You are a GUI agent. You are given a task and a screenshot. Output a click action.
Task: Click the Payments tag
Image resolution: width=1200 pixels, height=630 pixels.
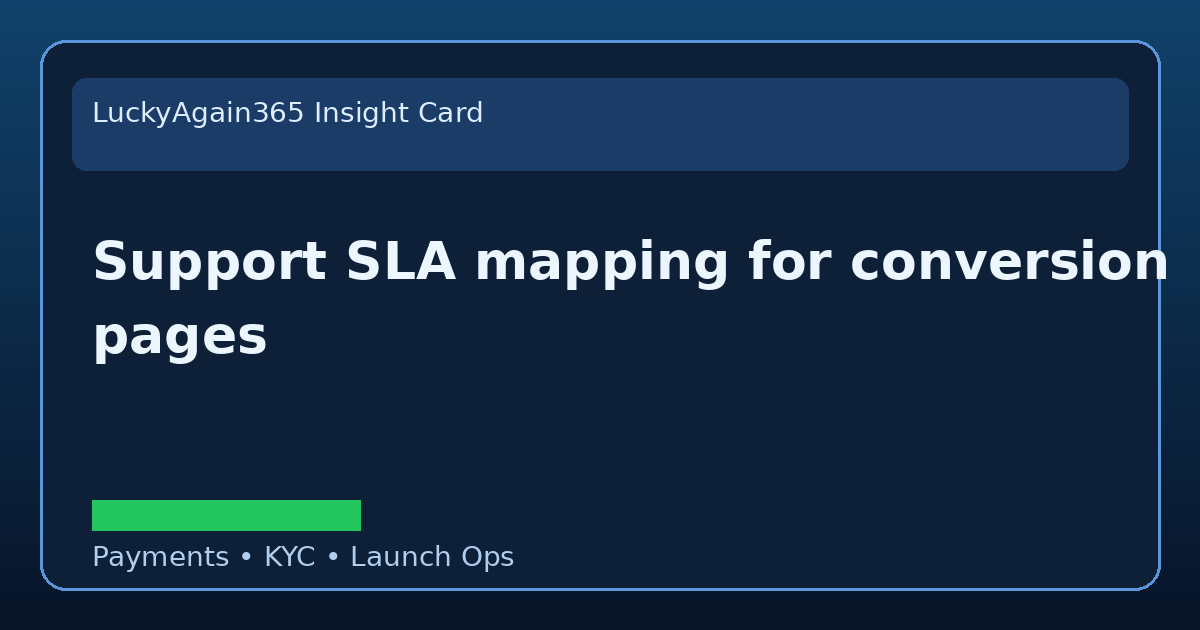[160, 557]
